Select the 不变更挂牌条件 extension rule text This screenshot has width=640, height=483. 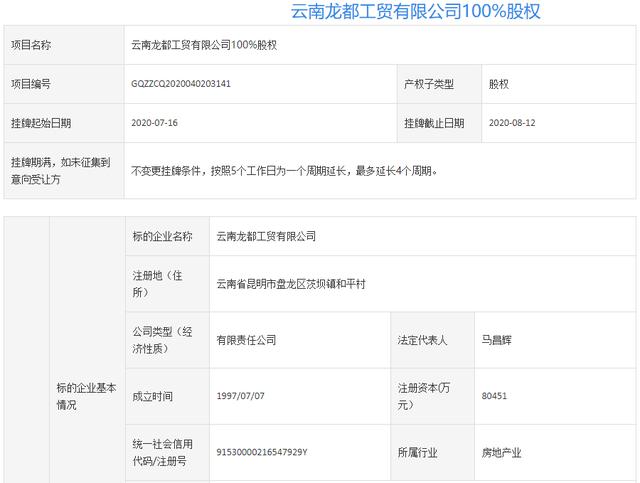pyautogui.click(x=284, y=171)
